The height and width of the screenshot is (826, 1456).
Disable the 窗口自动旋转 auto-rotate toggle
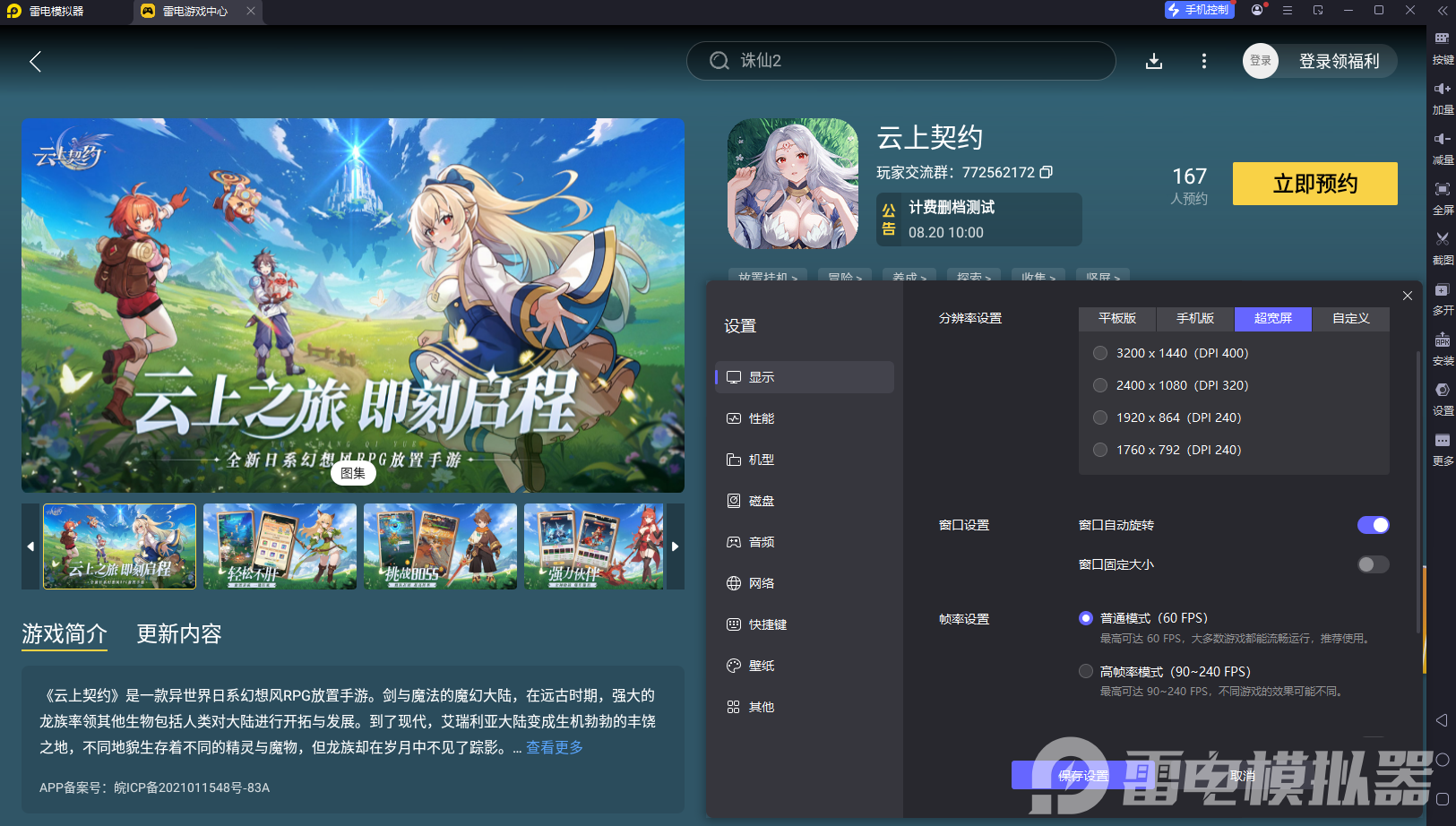[1373, 525]
